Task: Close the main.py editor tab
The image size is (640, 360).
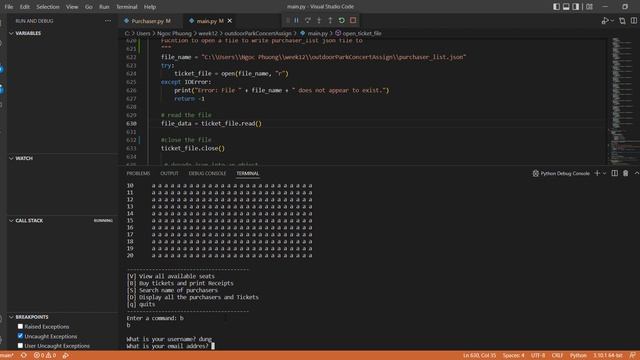Action: (x=230, y=21)
